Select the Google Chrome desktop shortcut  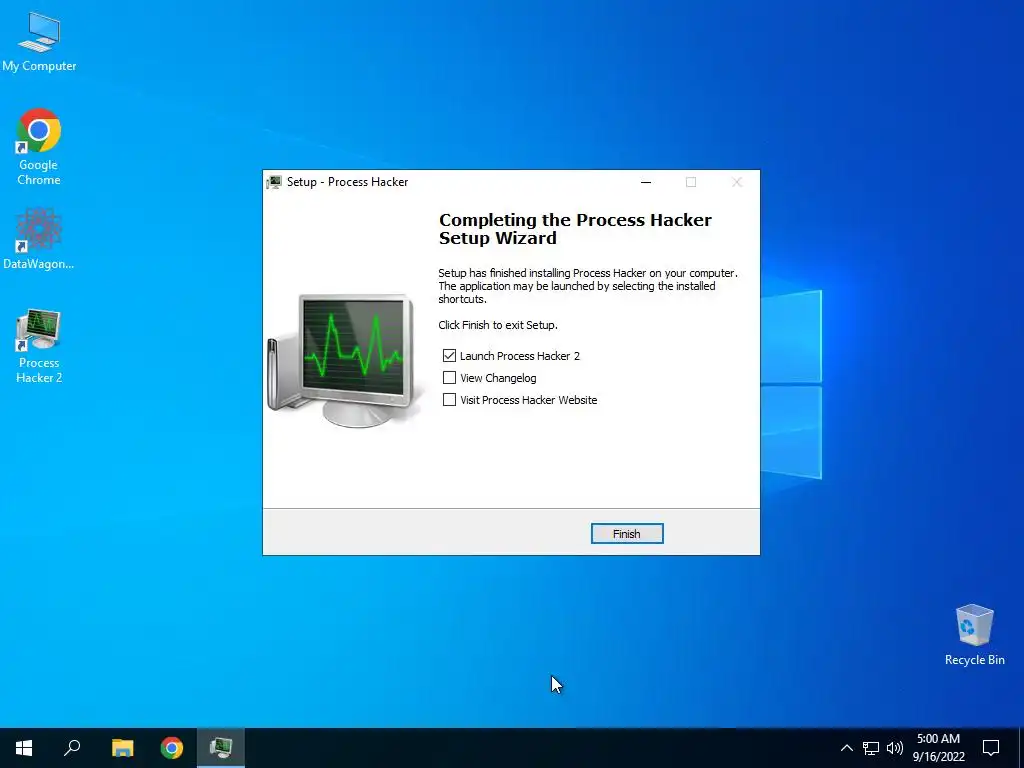(39, 147)
